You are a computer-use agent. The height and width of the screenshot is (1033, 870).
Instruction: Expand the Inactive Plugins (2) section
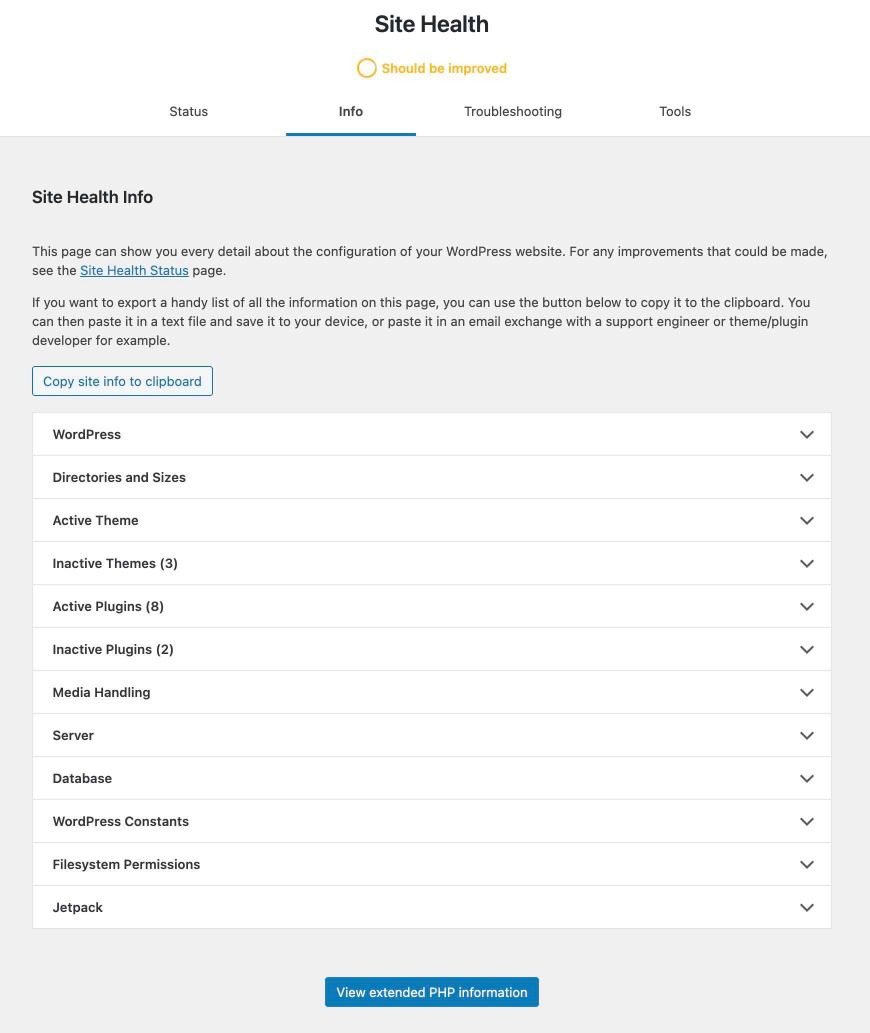tap(431, 649)
